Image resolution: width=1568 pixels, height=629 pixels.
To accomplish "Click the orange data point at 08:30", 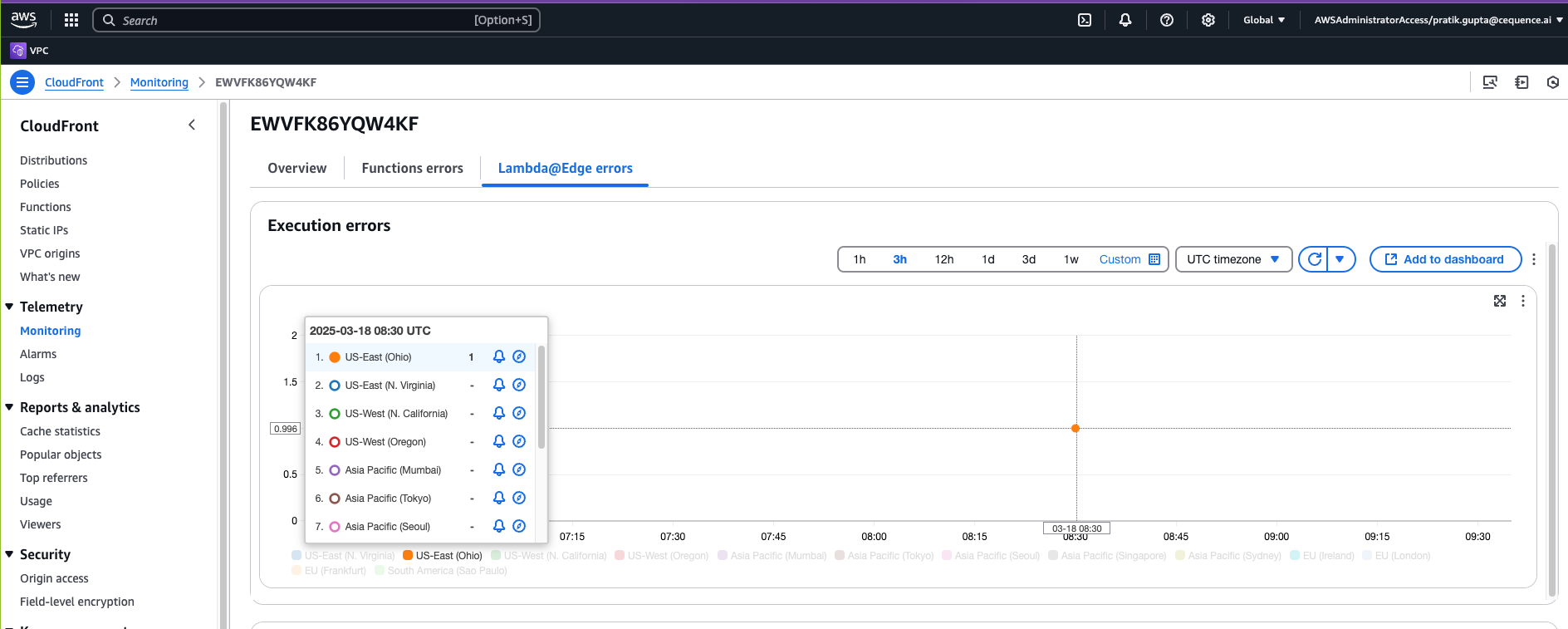I will (1076, 429).
